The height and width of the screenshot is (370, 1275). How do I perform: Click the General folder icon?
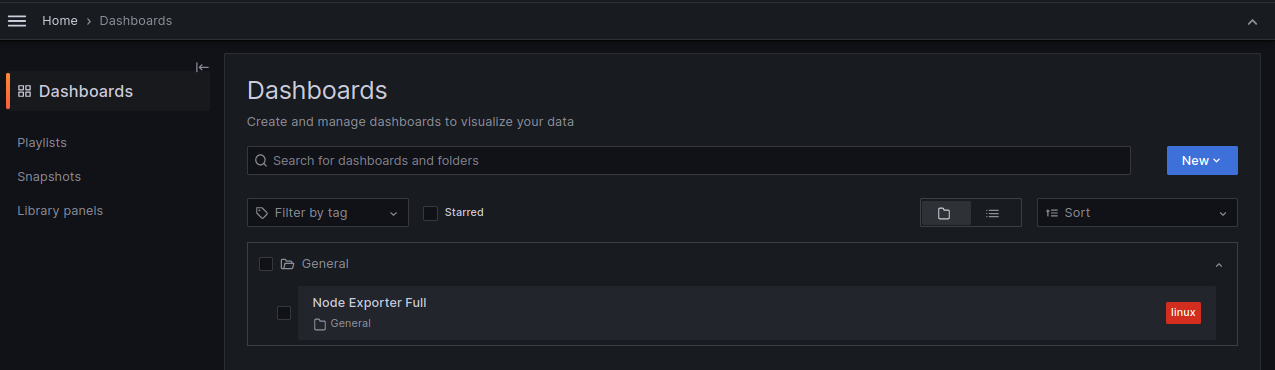(288, 264)
